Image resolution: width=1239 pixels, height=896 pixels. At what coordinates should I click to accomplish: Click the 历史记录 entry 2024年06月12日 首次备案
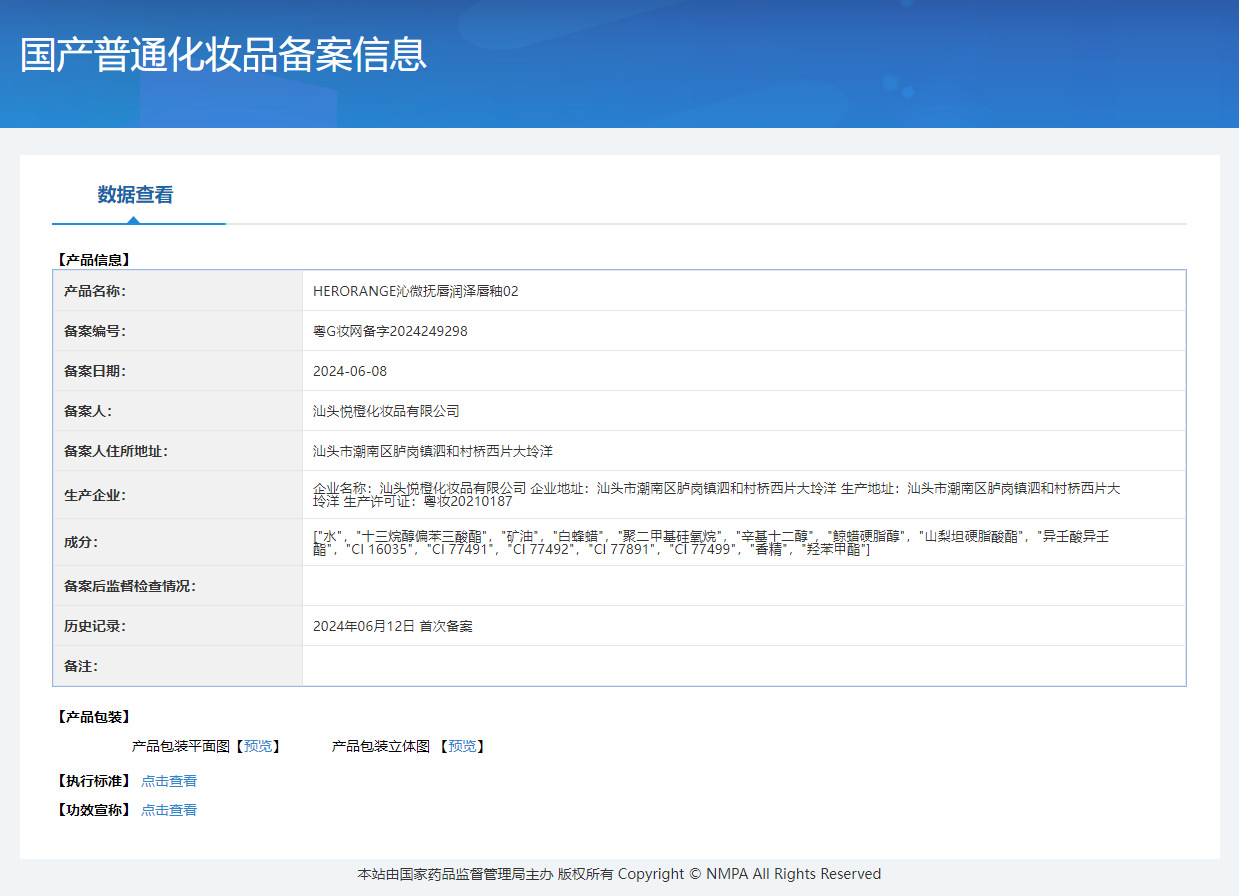(393, 626)
